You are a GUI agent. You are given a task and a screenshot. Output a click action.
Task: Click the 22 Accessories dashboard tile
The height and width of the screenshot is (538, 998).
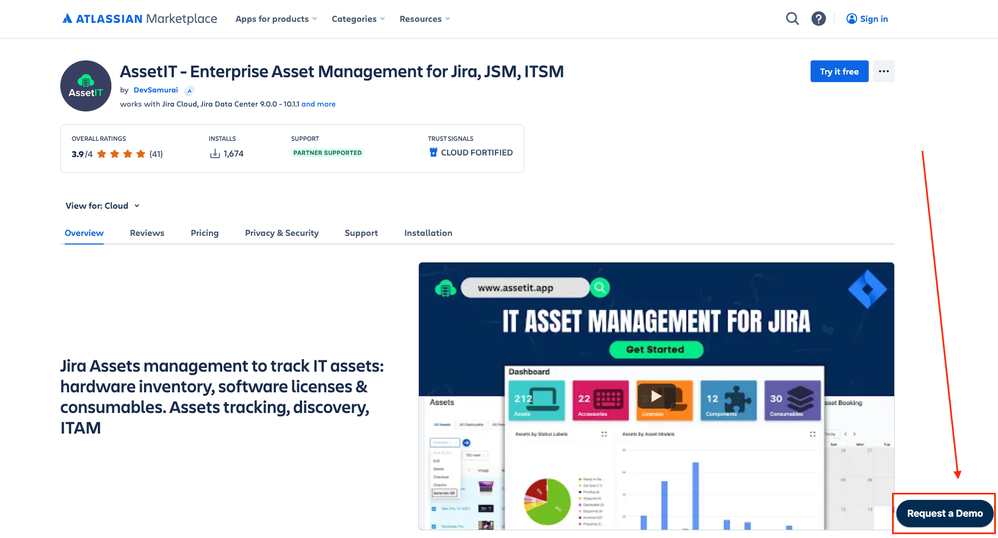coord(600,400)
